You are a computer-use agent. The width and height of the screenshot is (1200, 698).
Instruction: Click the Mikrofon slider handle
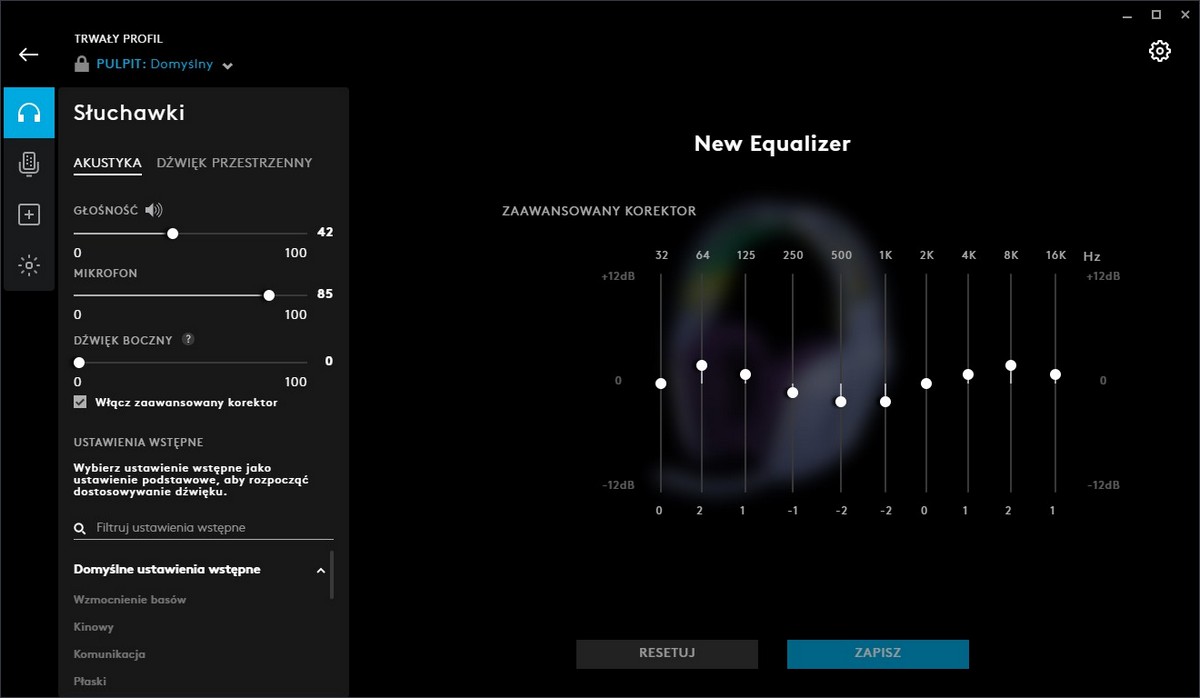[269, 295]
